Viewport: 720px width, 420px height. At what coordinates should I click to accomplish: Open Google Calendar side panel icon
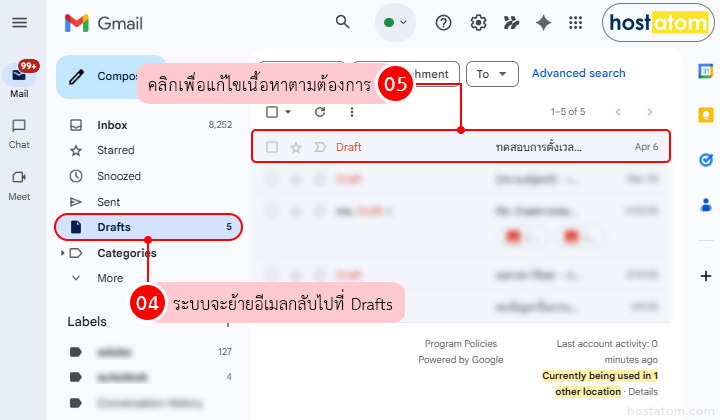(x=705, y=71)
